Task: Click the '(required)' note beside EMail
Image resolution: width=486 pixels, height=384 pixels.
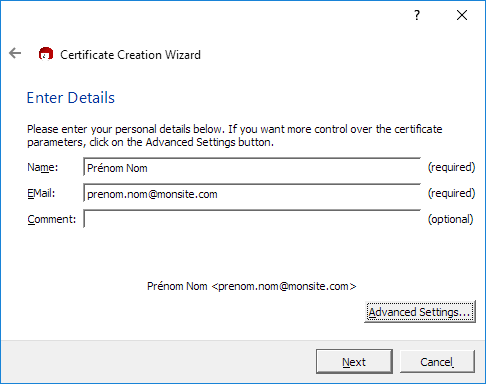Action: (451, 193)
